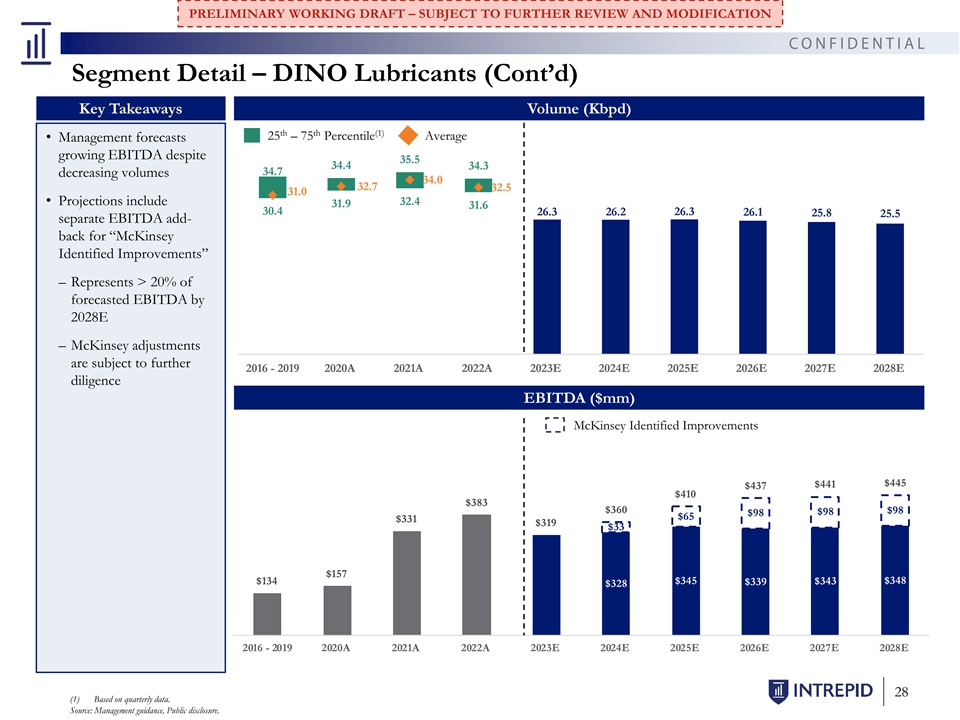Click the green percentile legend swatch
This screenshot has width=960, height=720.
pos(252,135)
